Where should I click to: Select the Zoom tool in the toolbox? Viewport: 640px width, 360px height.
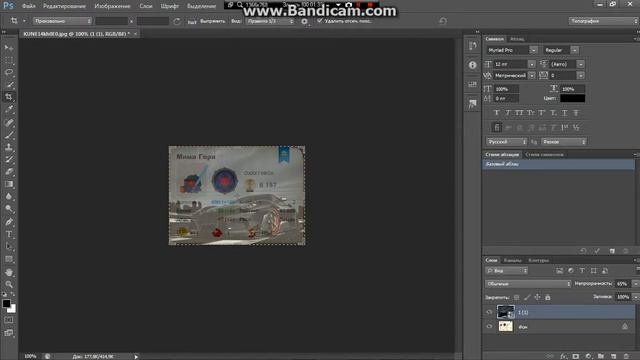coord(9,284)
